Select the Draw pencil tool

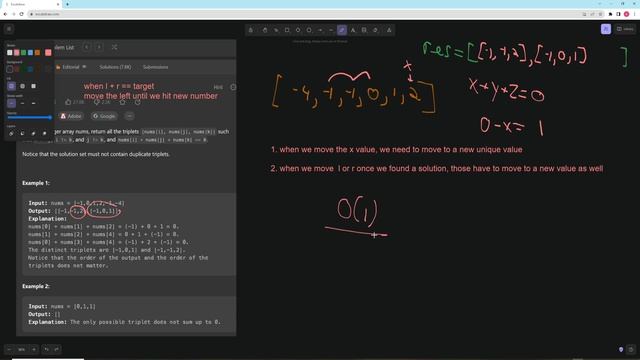[342, 30]
